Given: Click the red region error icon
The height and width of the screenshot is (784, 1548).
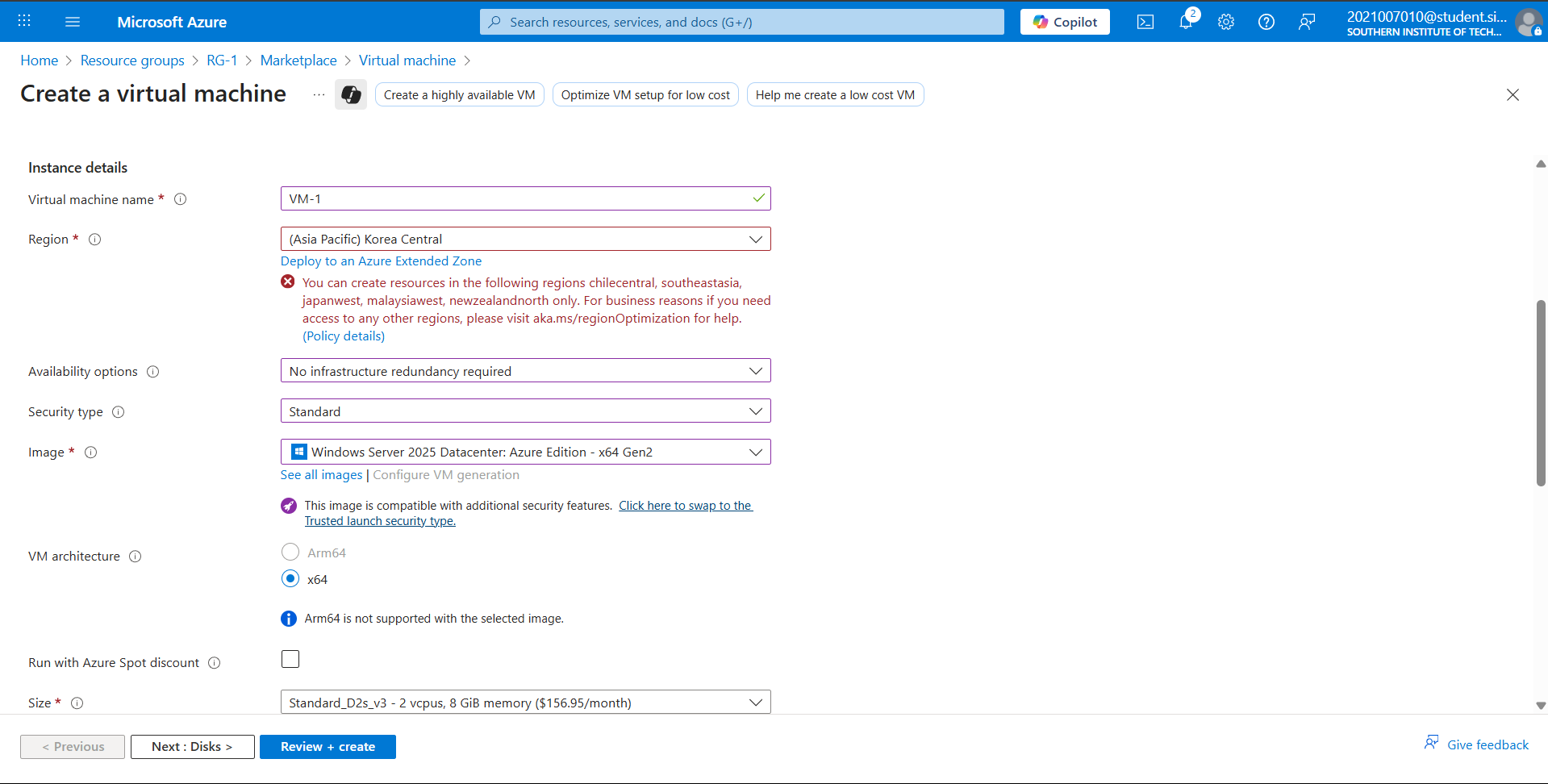Looking at the screenshot, I should click(288, 281).
